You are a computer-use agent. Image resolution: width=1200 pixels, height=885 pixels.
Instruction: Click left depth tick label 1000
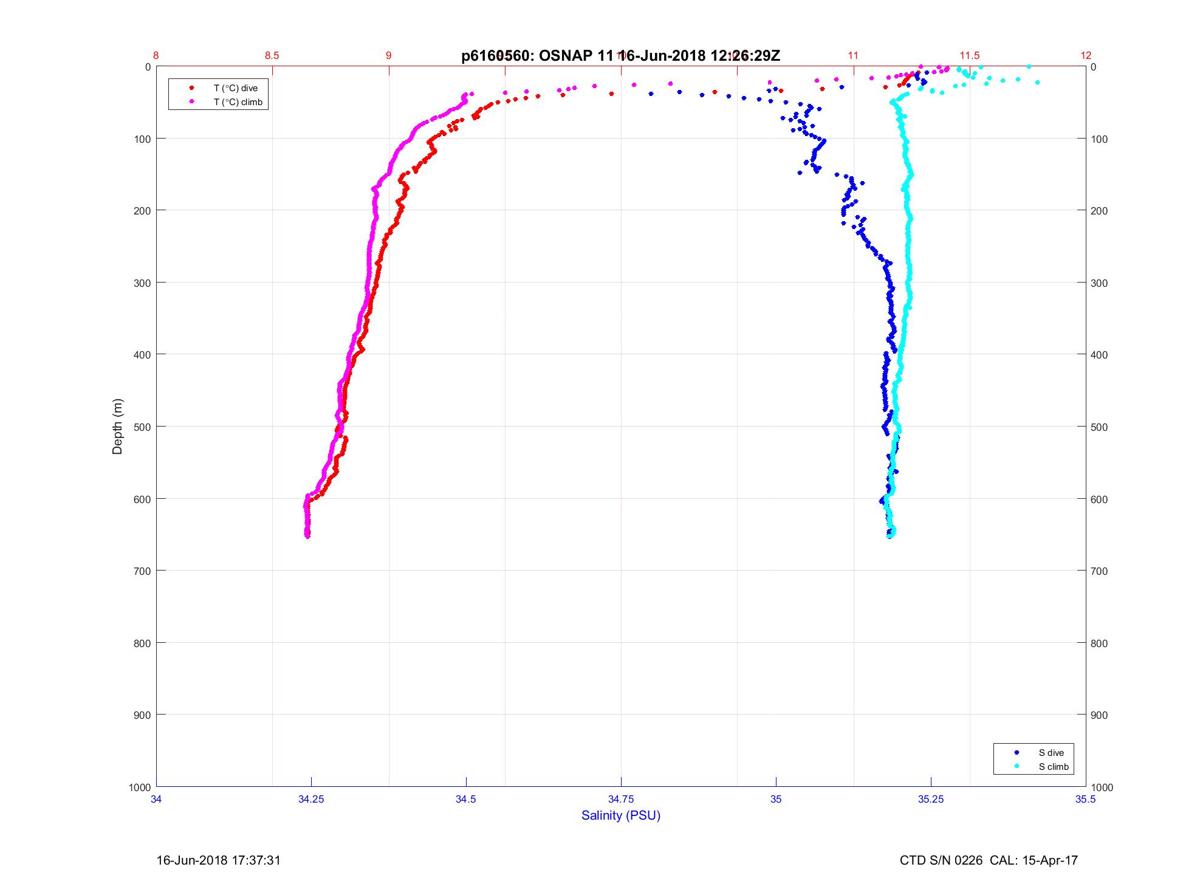(x=139, y=787)
